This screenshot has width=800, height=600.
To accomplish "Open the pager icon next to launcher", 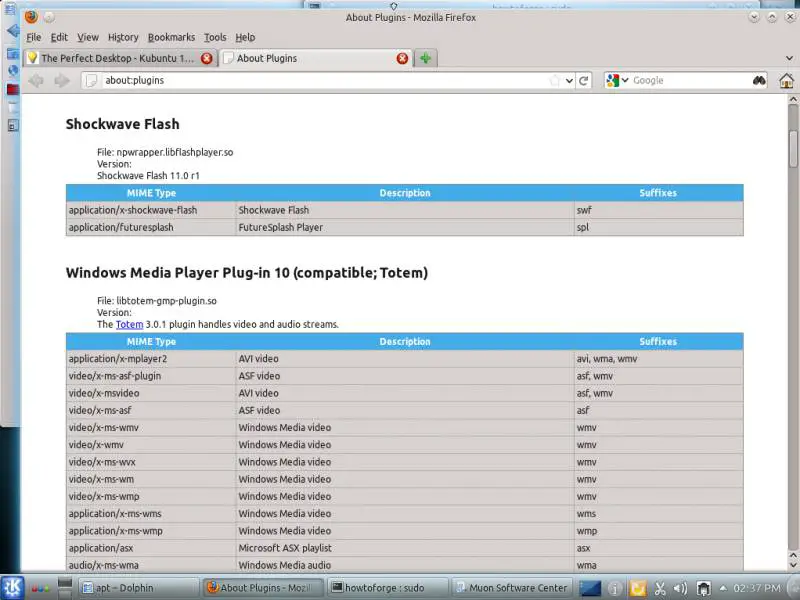I will coord(65,588).
